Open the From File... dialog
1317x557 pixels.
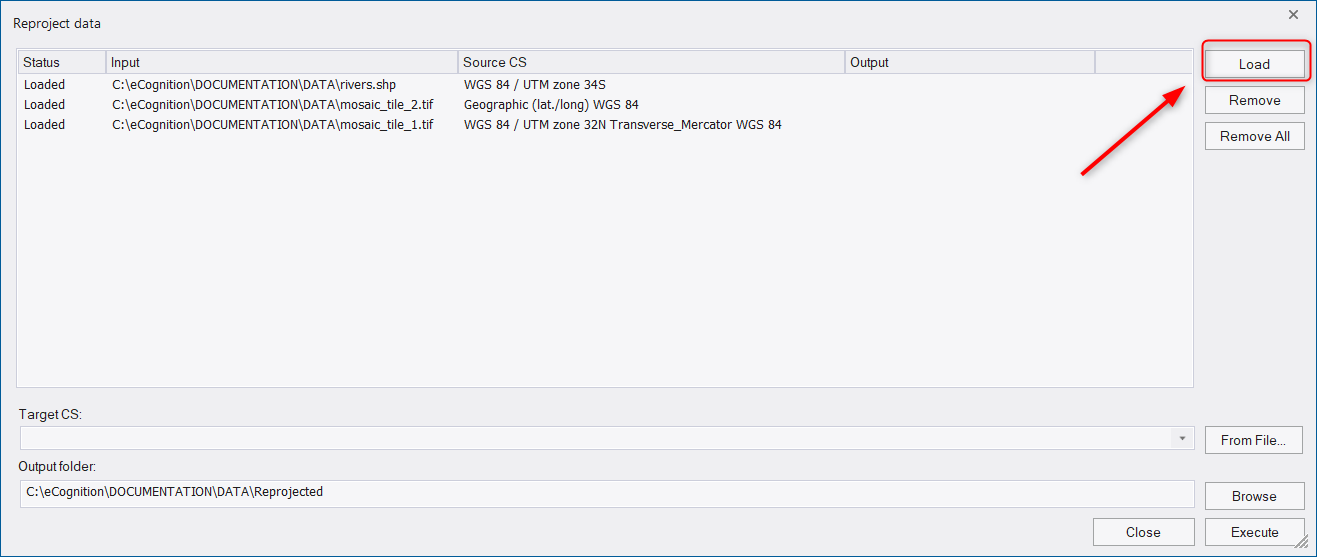point(1254,440)
